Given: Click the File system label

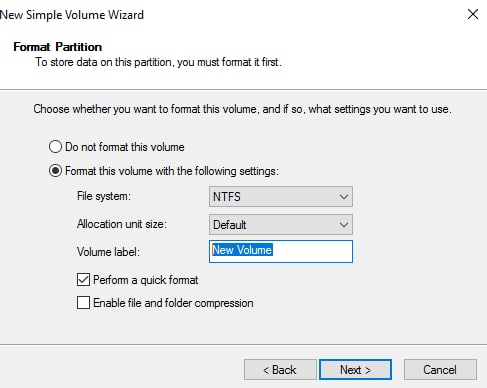Looking at the screenshot, I should [x=104, y=196].
